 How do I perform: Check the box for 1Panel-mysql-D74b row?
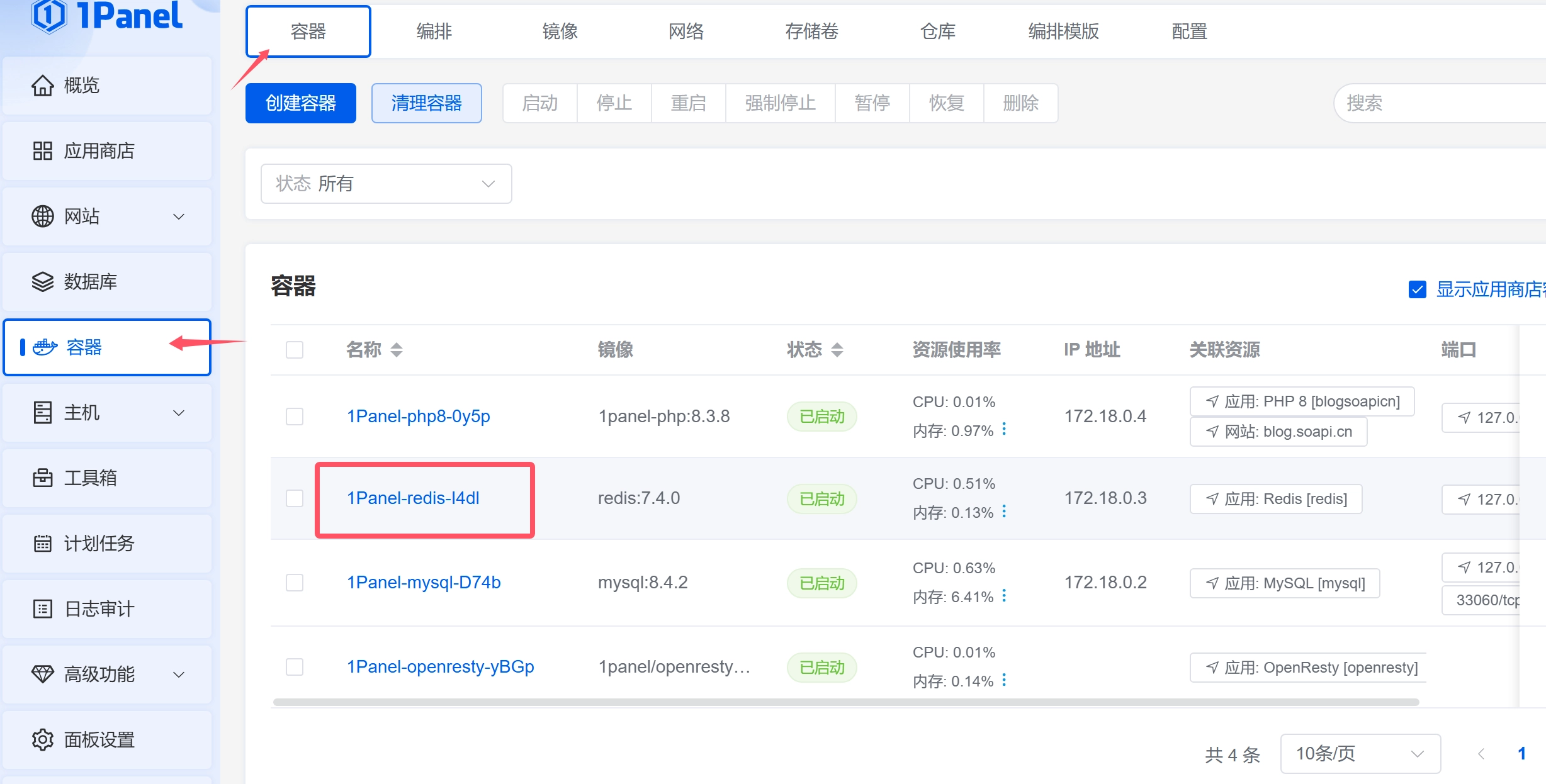pos(295,583)
